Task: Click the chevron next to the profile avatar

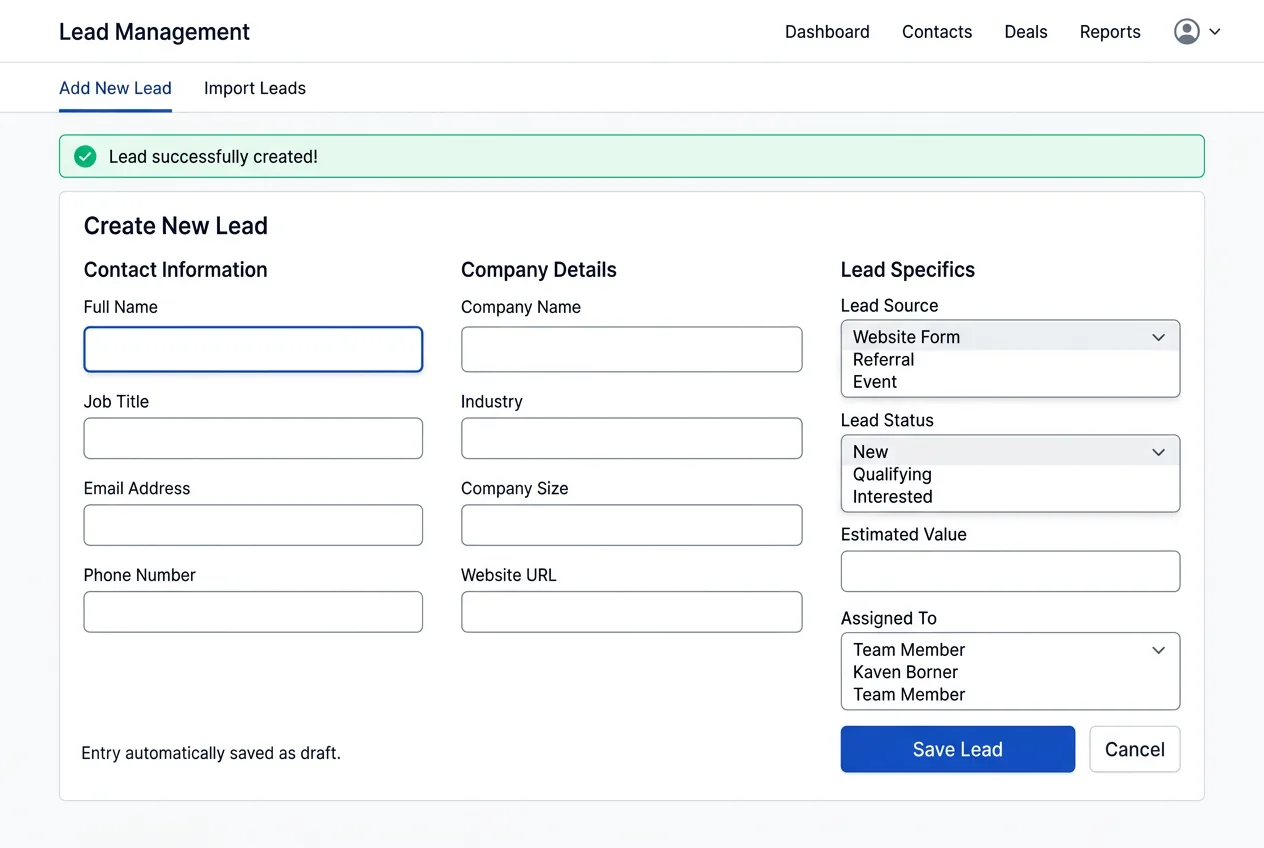Action: 1216,31
